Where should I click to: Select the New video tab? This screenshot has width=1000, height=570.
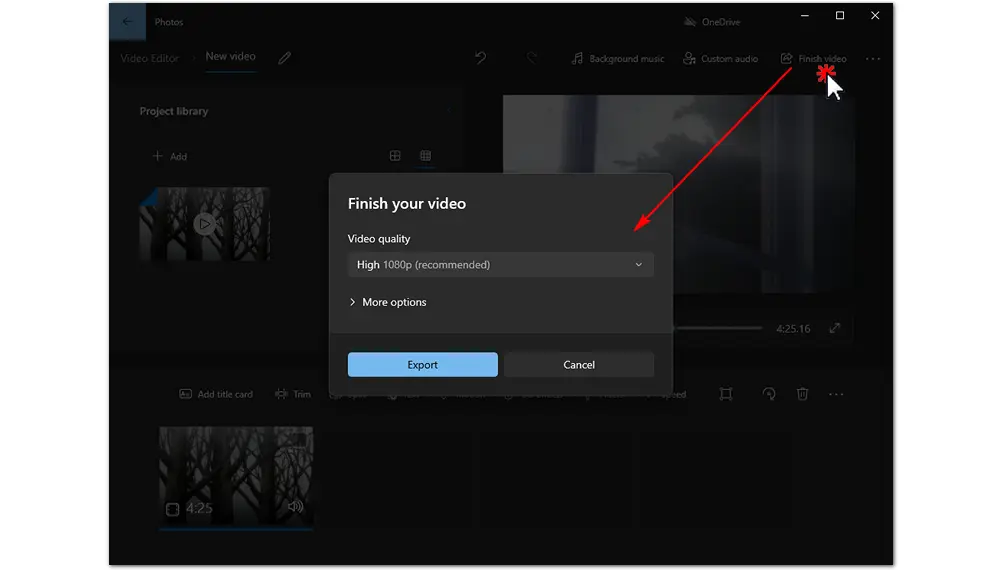pos(230,57)
